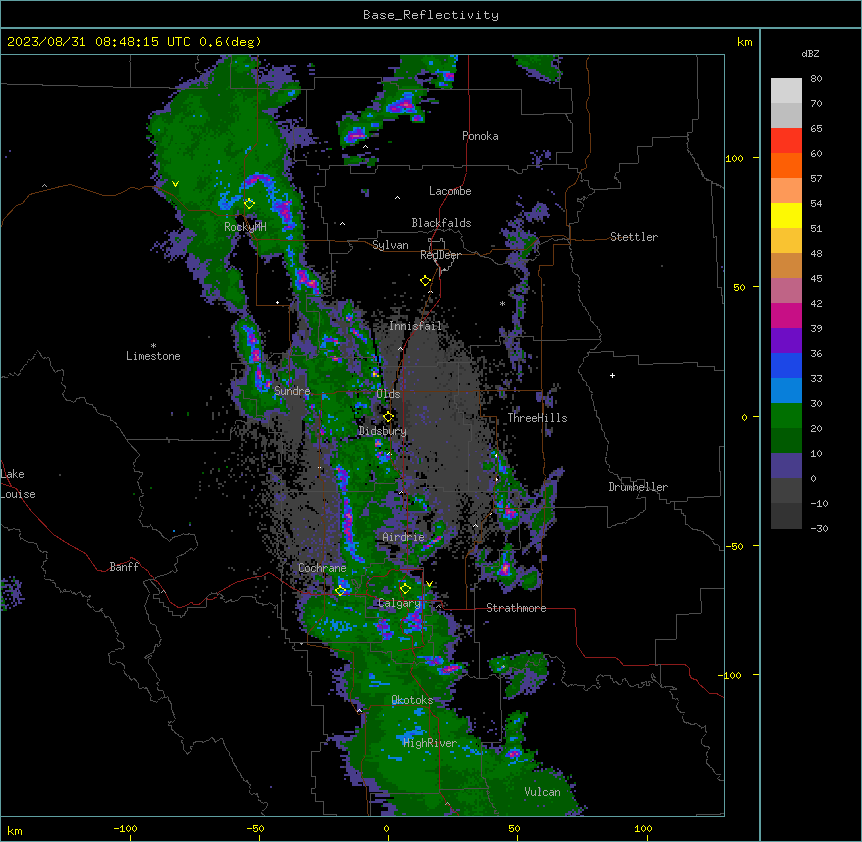The height and width of the screenshot is (842, 862).
Task: Click the Drumheller label
Action: tap(638, 487)
